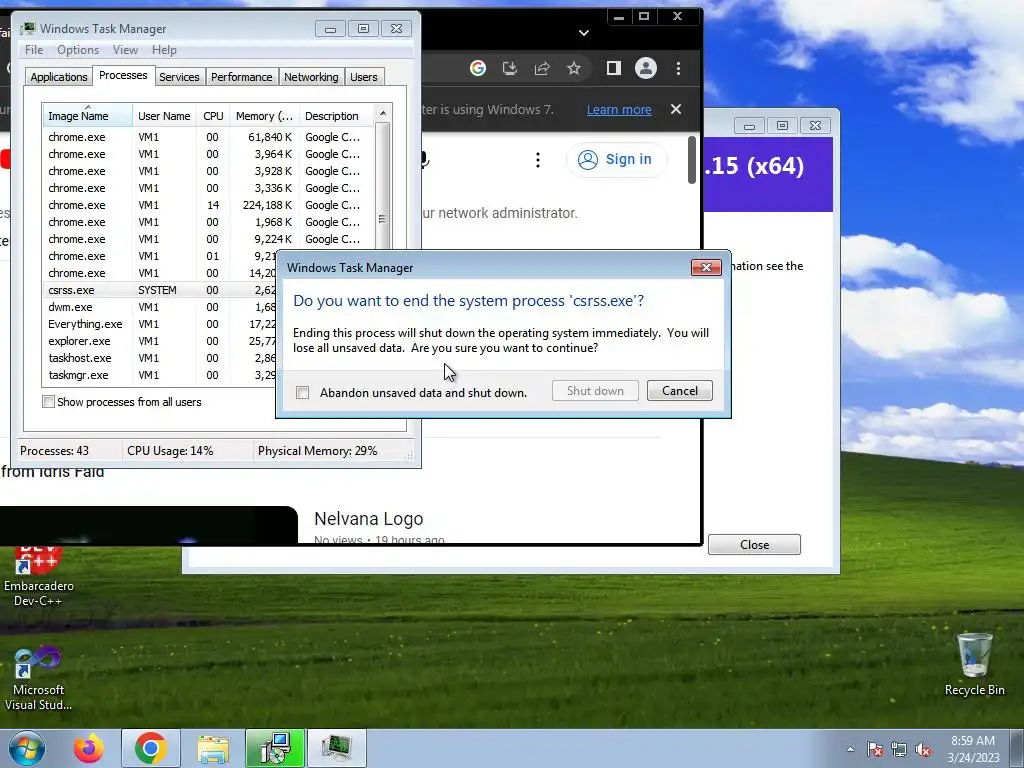
Task: Switch to the Networking tab
Action: [311, 77]
